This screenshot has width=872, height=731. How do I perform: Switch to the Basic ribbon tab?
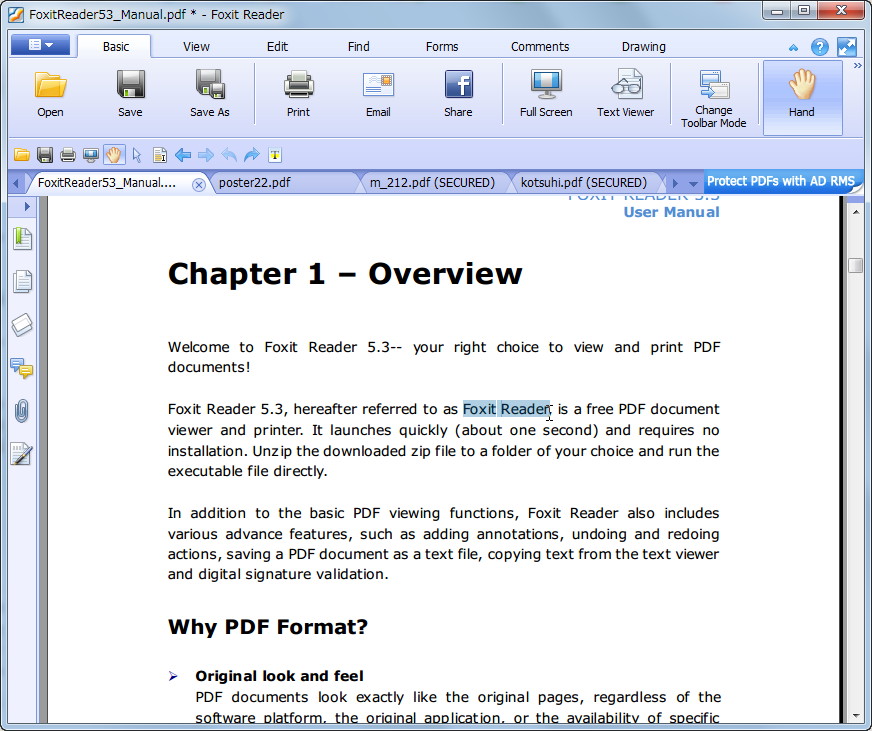[116, 47]
